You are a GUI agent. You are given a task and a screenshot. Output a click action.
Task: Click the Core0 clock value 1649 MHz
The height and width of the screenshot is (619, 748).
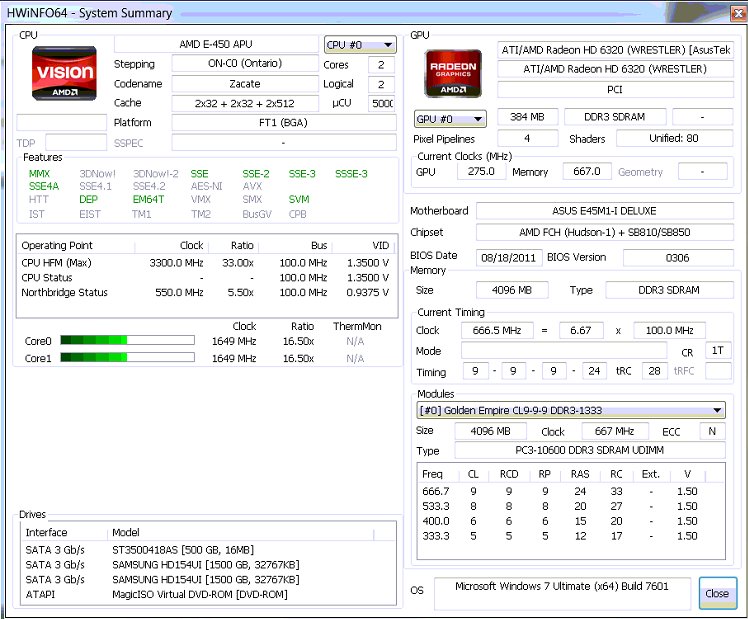(234, 341)
